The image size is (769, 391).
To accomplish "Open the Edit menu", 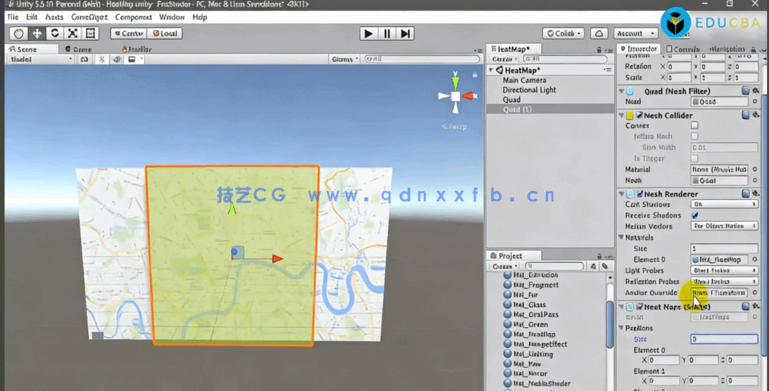I will 32,17.
